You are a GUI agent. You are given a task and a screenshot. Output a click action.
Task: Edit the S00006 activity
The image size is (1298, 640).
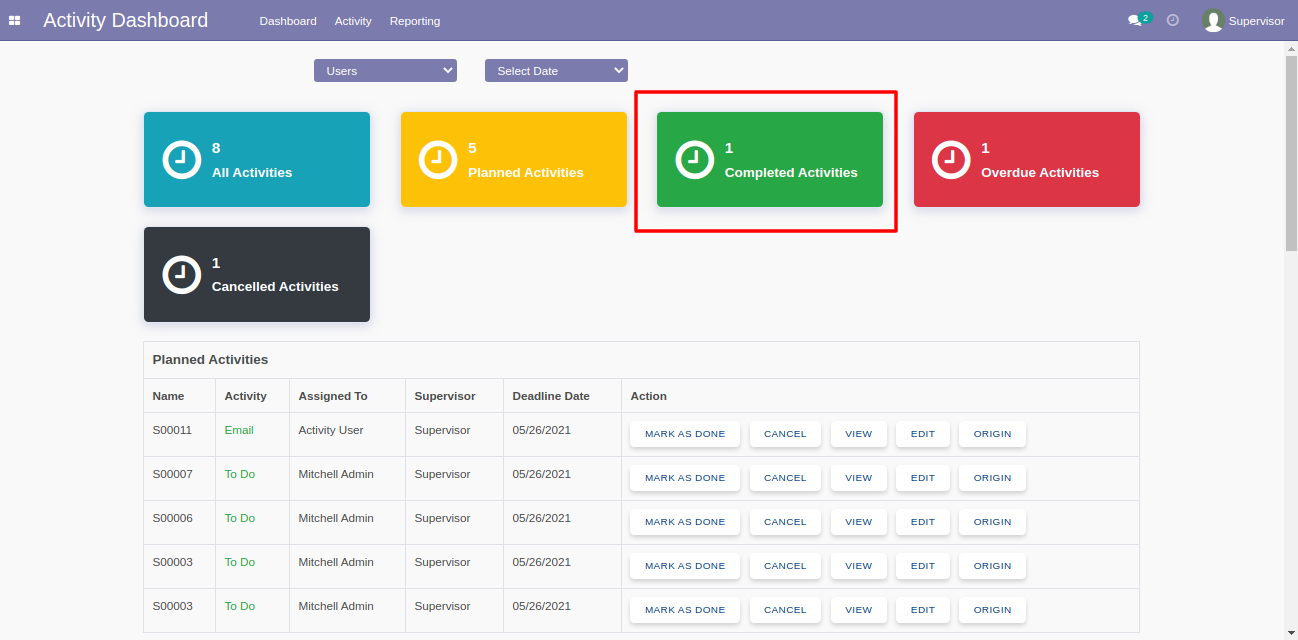click(x=923, y=522)
